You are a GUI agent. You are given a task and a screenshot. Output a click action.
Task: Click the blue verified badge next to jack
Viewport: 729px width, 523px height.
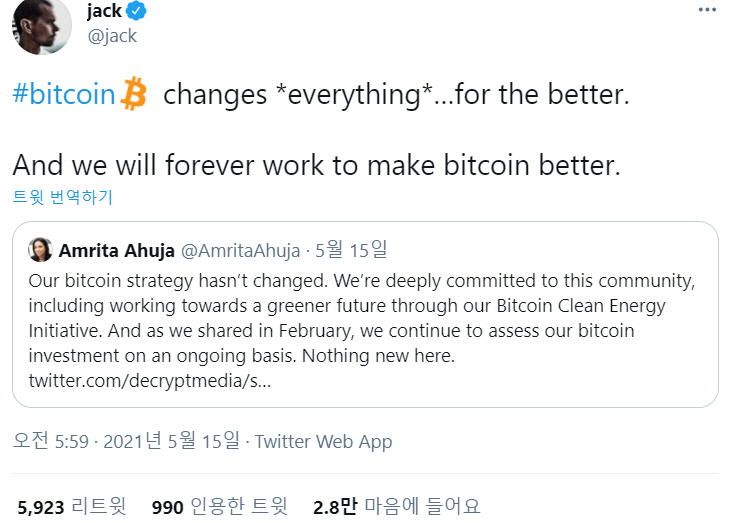tap(138, 11)
